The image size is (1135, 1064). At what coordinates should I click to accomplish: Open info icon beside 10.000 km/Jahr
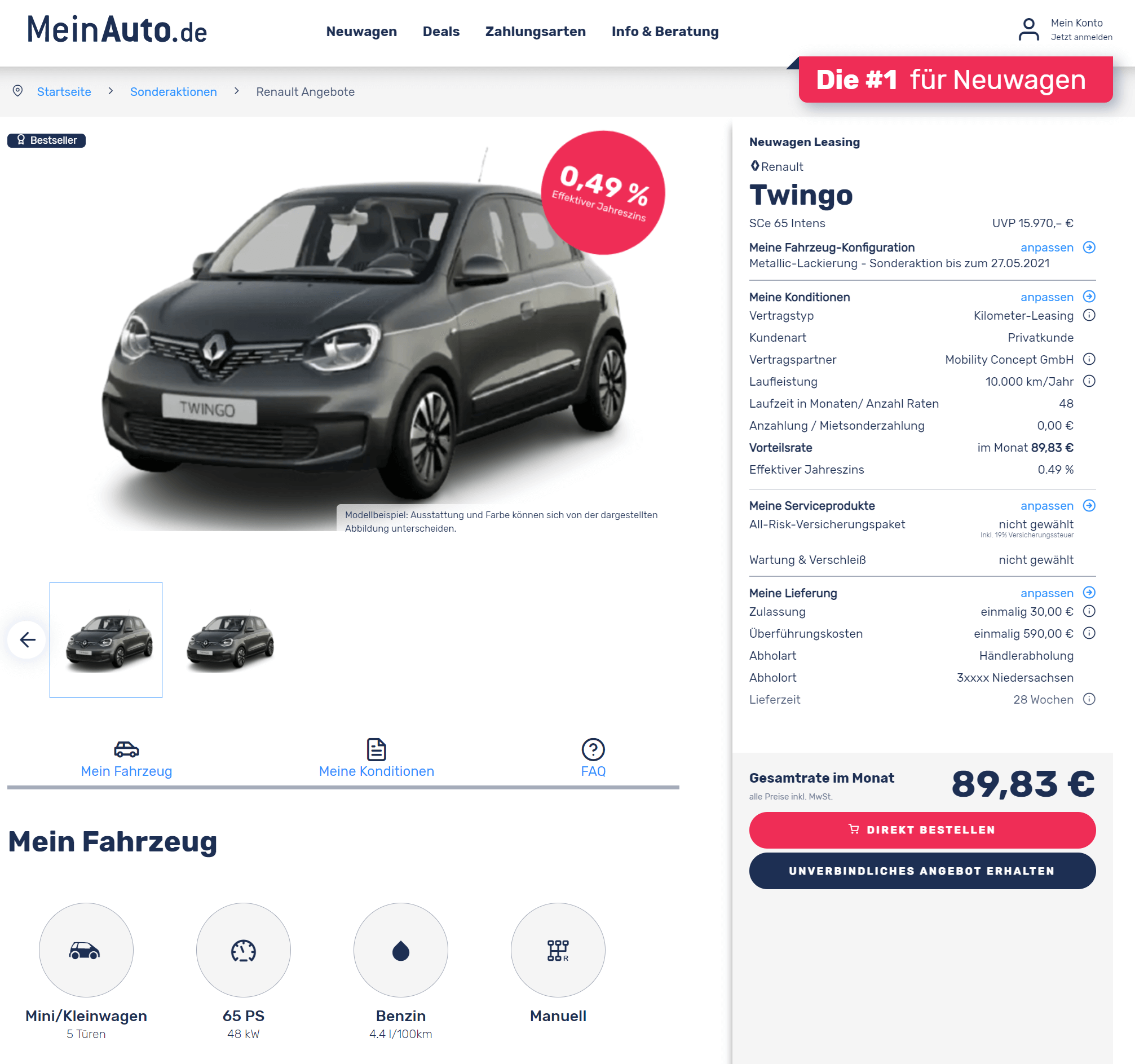pos(1089,381)
